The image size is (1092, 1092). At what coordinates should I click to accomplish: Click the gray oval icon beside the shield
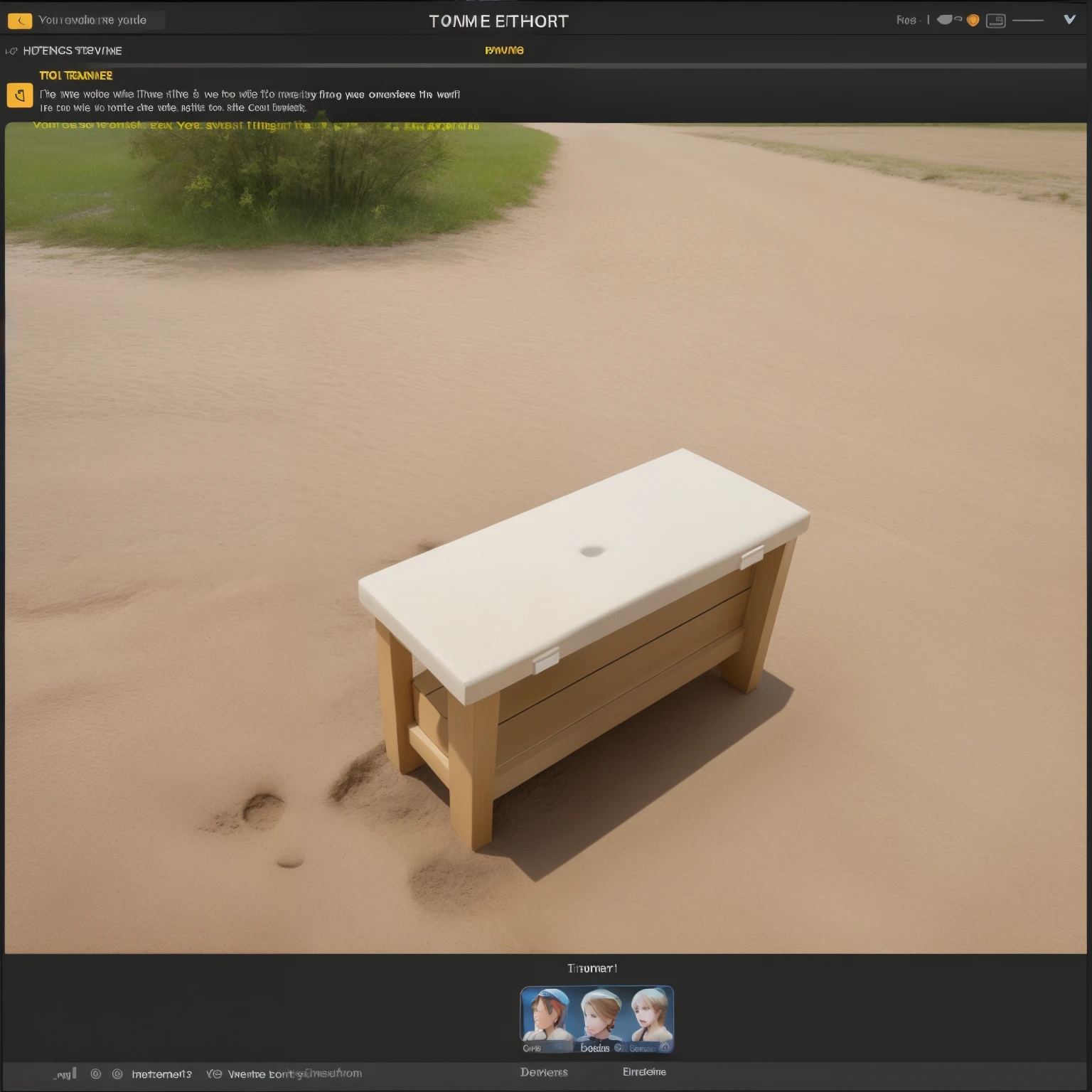pyautogui.click(x=946, y=19)
